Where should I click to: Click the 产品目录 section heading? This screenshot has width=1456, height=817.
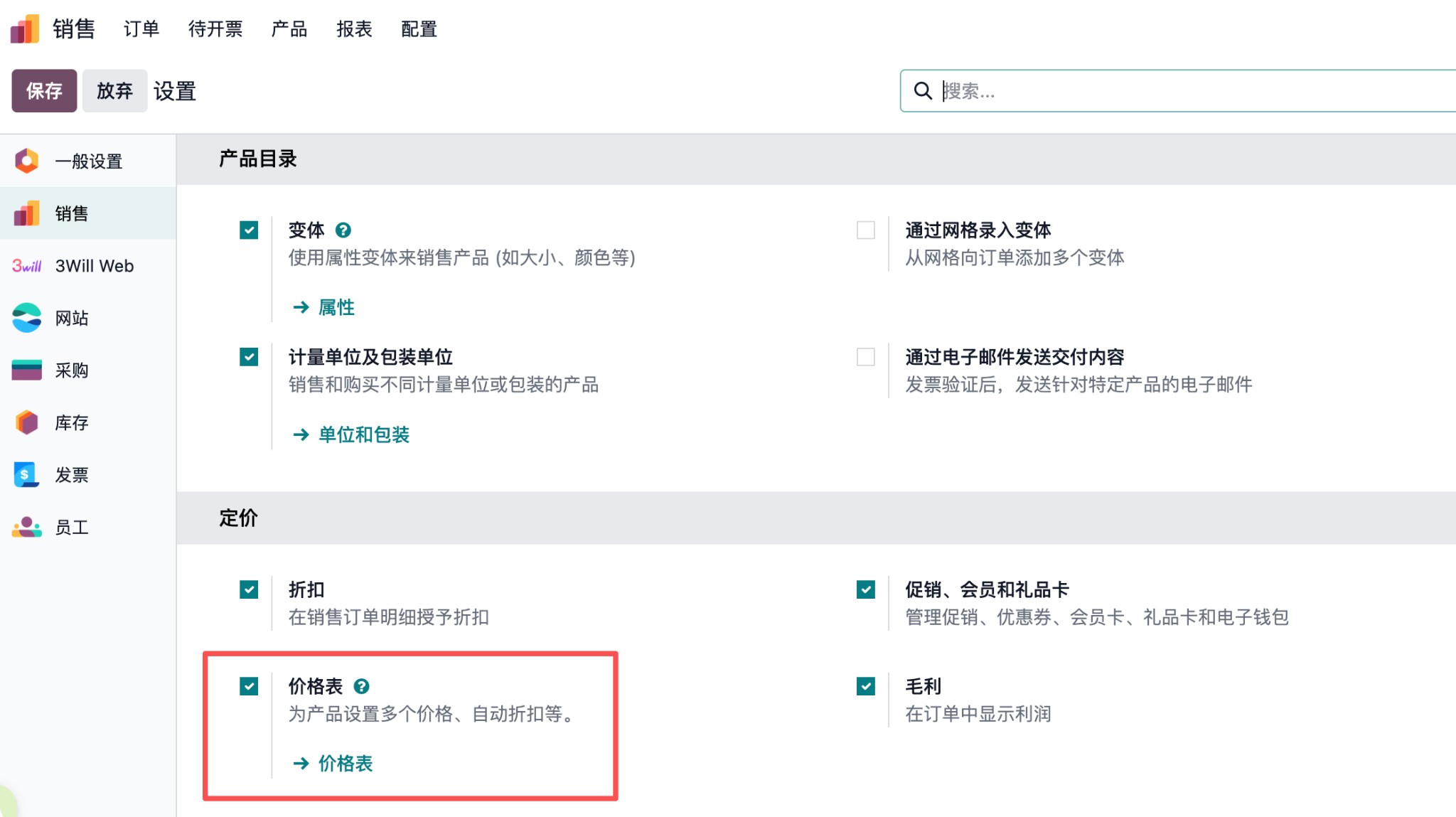[x=258, y=159]
